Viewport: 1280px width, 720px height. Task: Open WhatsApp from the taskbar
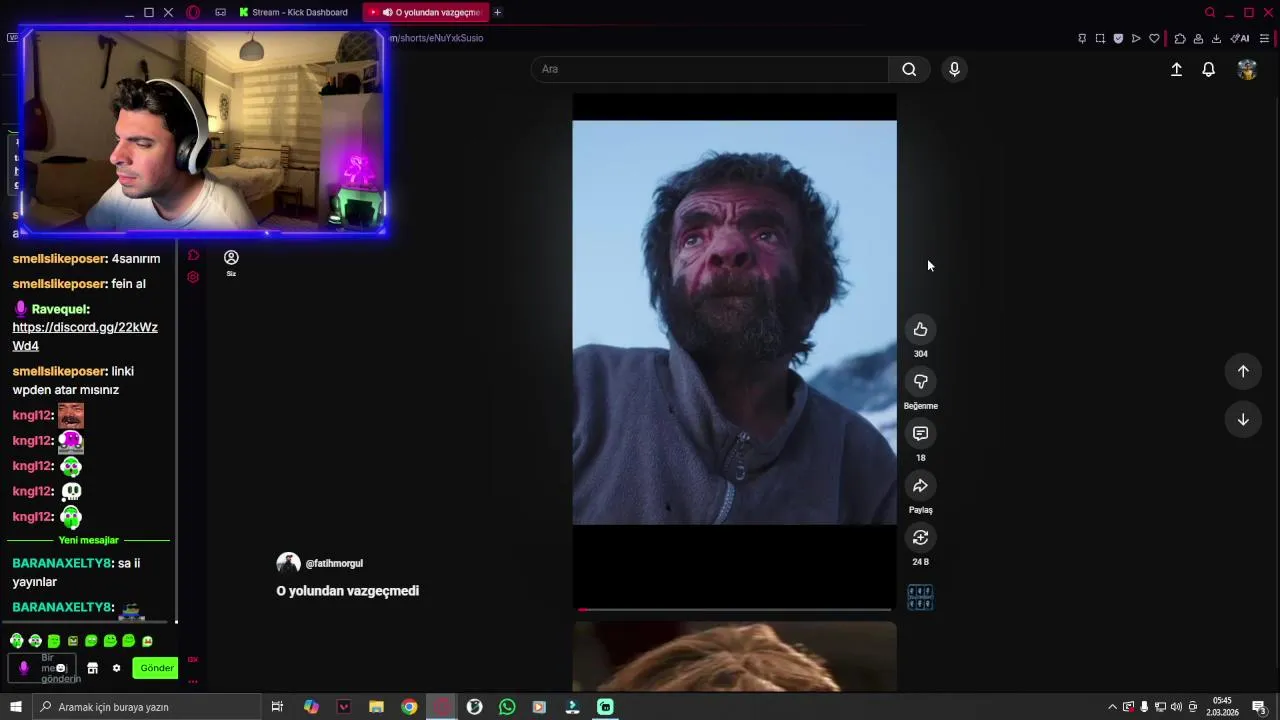point(507,707)
